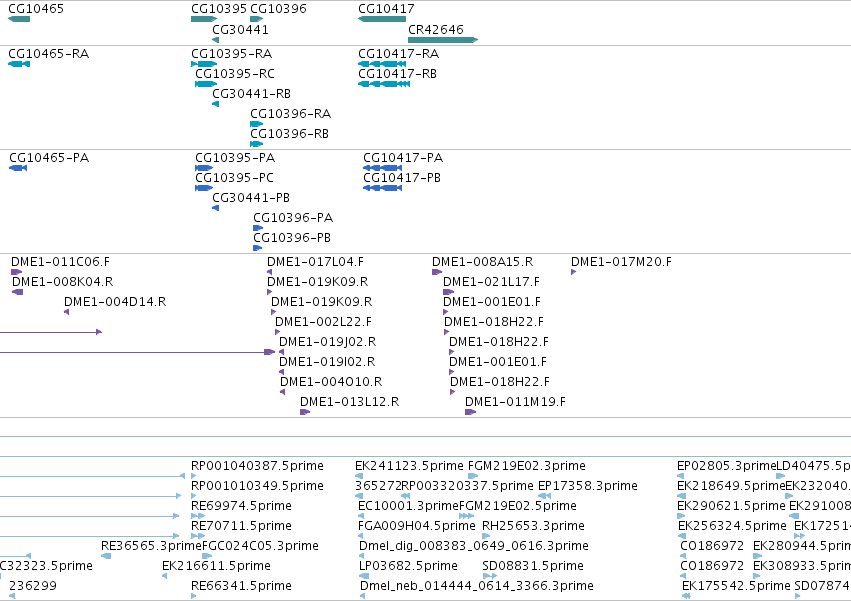The width and height of the screenshot is (851, 601).
Task: Click the CG10395-RA transcript label
Action: 232,54
